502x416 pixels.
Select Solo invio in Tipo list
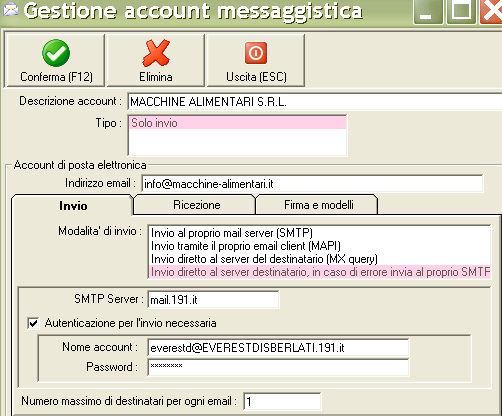coord(238,123)
